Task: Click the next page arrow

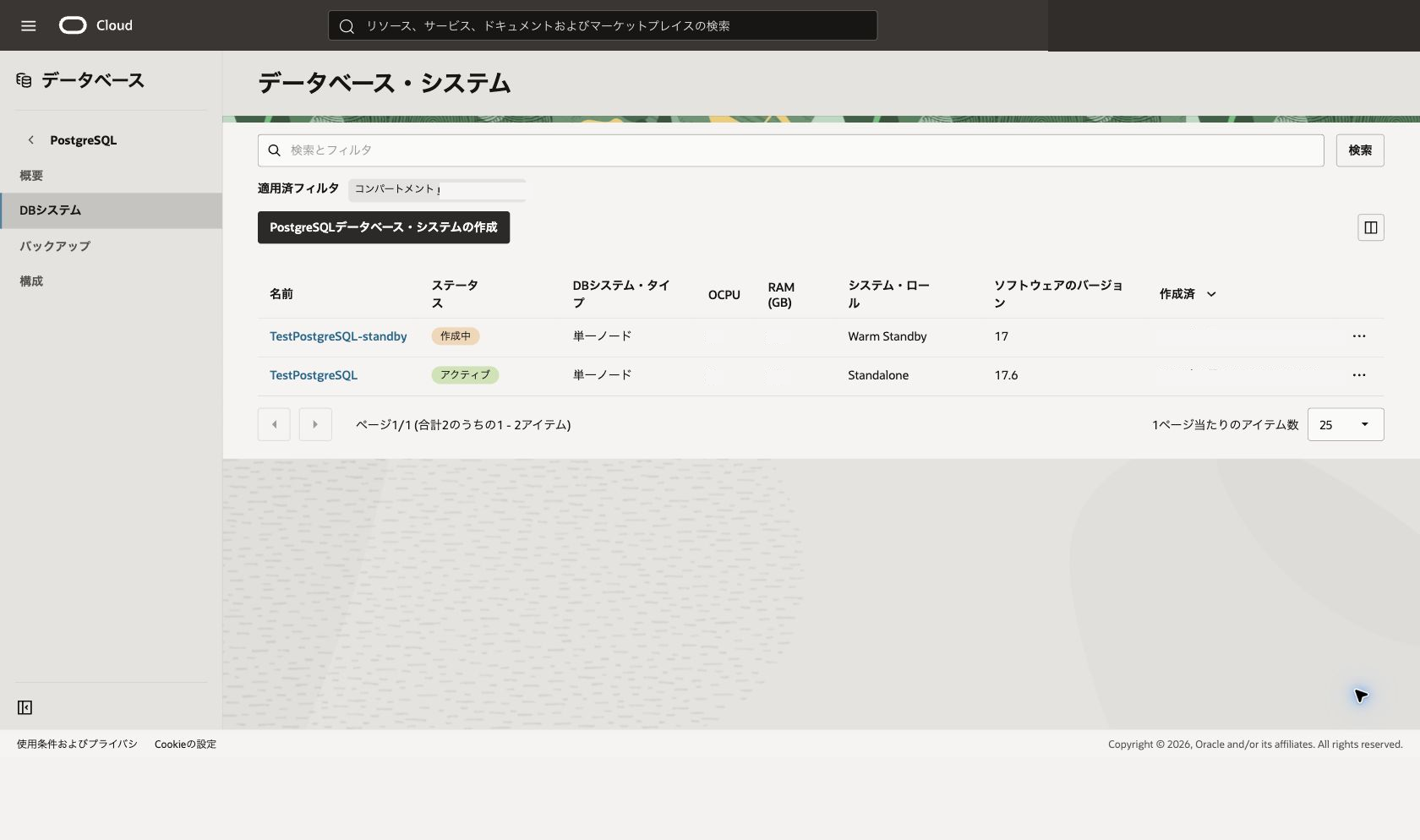Action: tap(315, 424)
